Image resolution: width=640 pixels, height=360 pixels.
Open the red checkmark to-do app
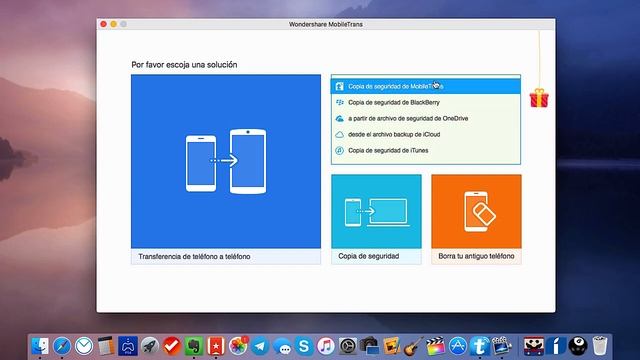[x=172, y=346]
